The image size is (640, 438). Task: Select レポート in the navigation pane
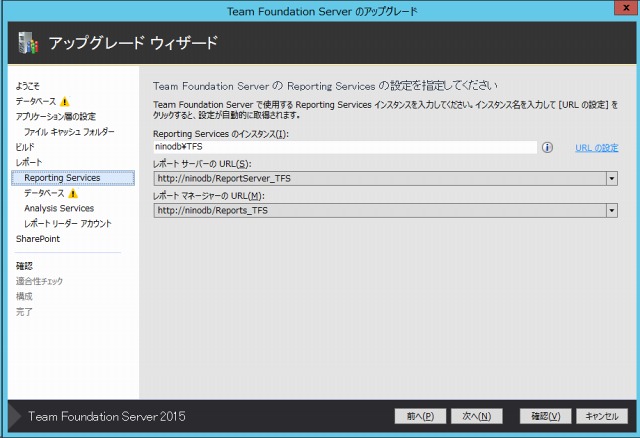pos(29,162)
